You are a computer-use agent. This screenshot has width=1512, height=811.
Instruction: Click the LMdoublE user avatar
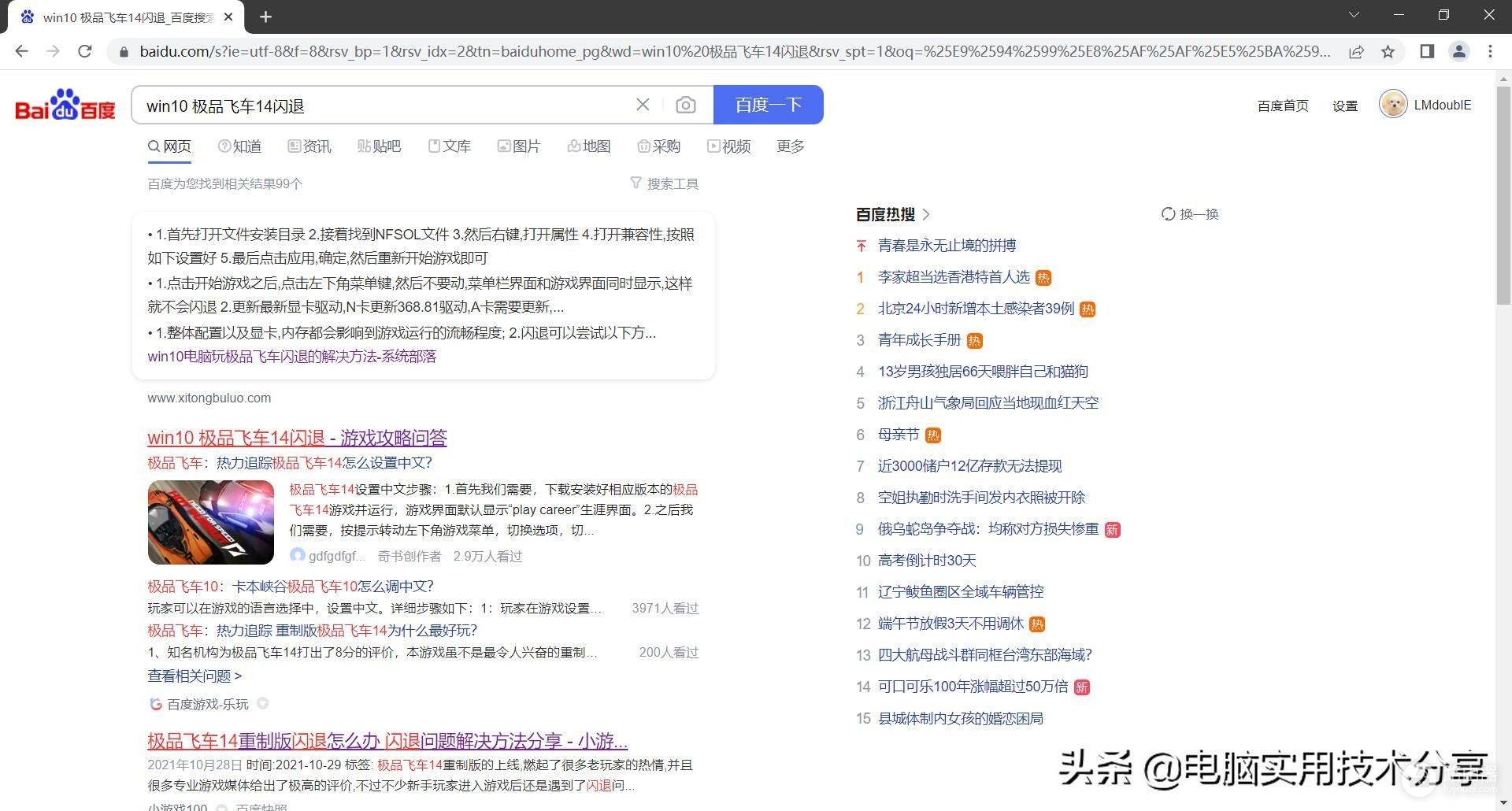[1392, 105]
